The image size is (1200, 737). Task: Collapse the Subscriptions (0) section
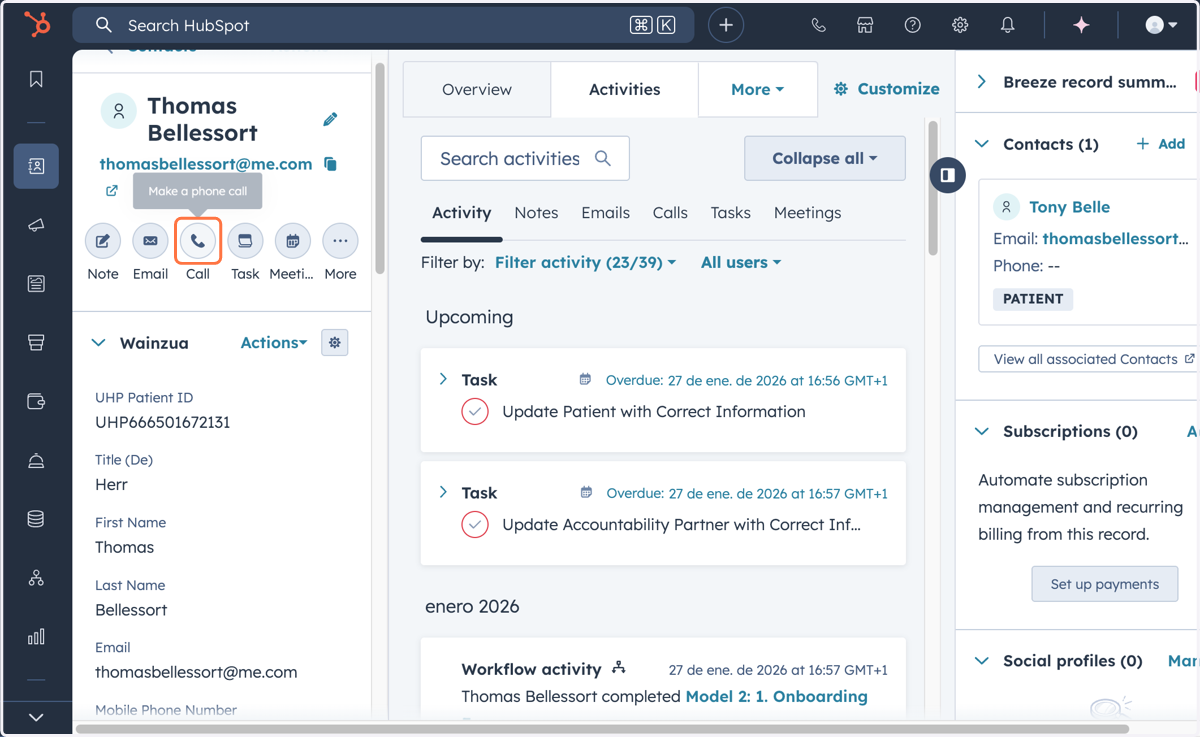982,431
